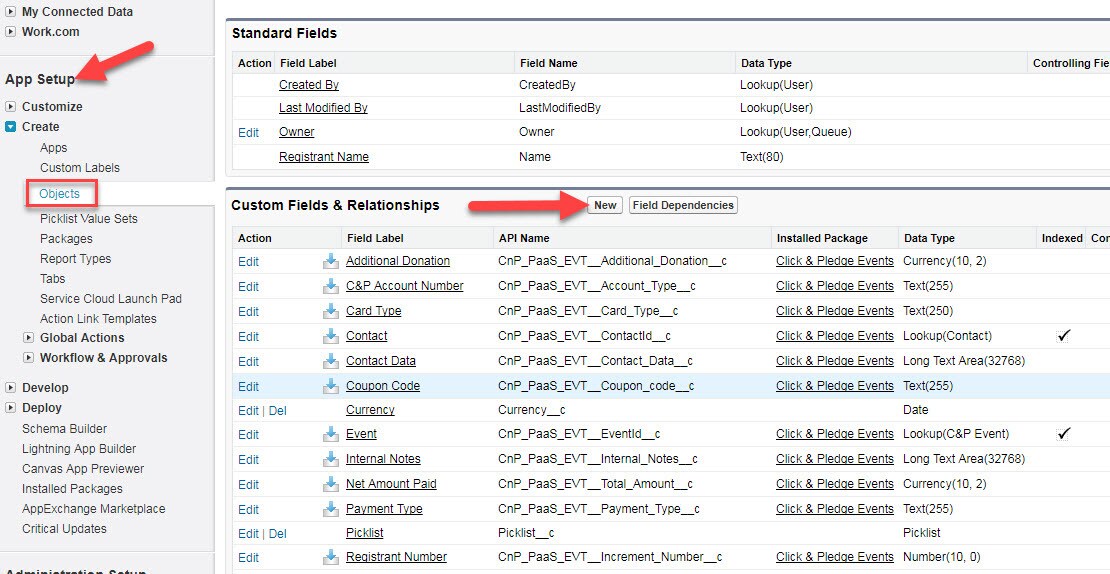Open the Payment Type field
Image resolution: width=1110 pixels, height=574 pixels.
(384, 509)
